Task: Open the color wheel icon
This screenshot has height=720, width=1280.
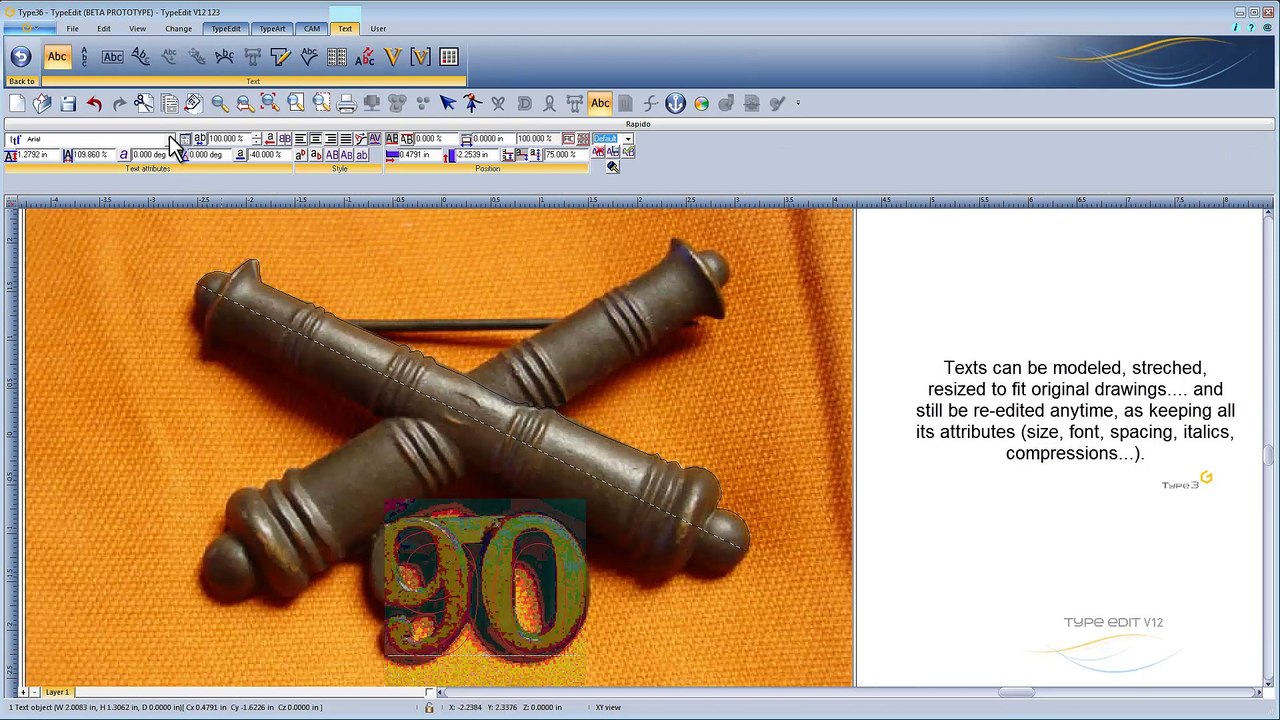Action: pos(701,104)
